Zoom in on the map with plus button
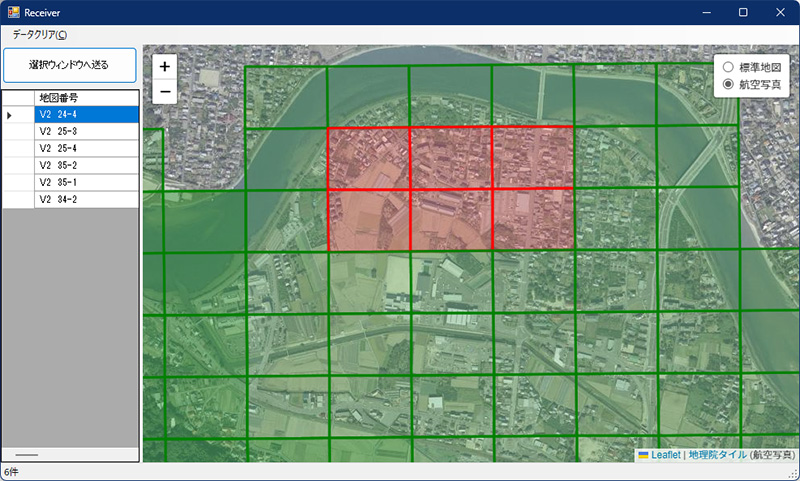800x481 pixels. [x=164, y=66]
